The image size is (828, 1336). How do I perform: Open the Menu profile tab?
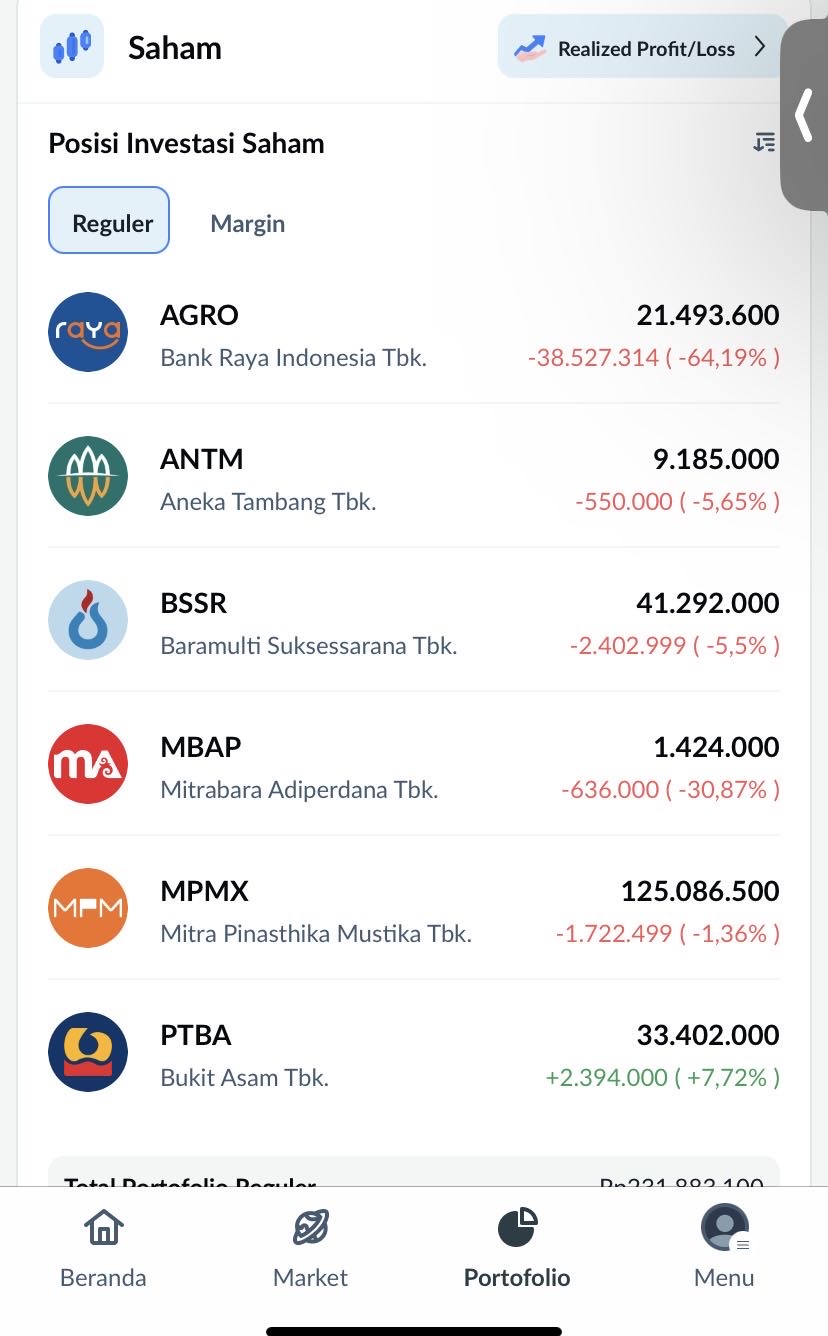pyautogui.click(x=724, y=1228)
